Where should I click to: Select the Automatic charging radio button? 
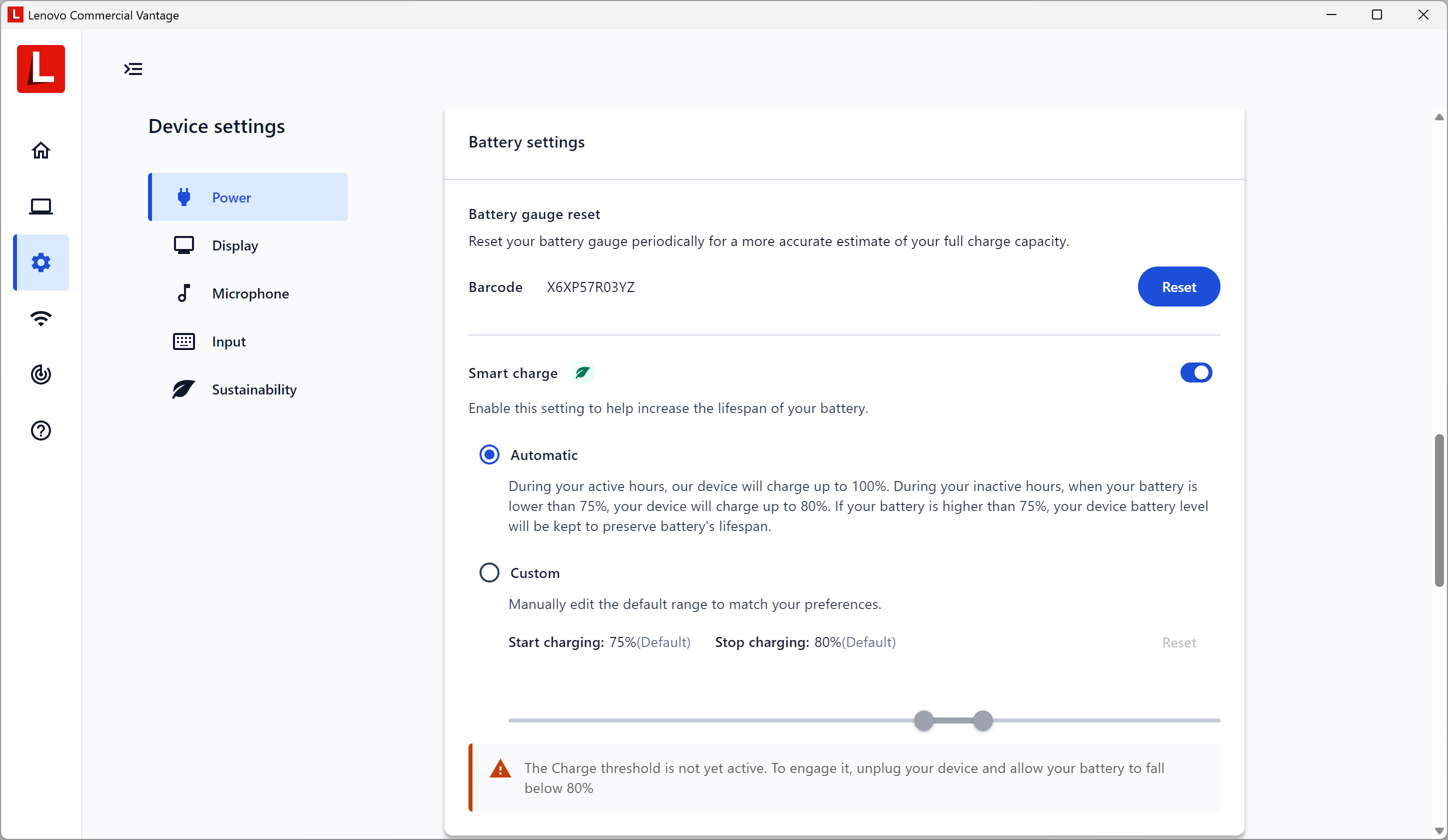489,455
